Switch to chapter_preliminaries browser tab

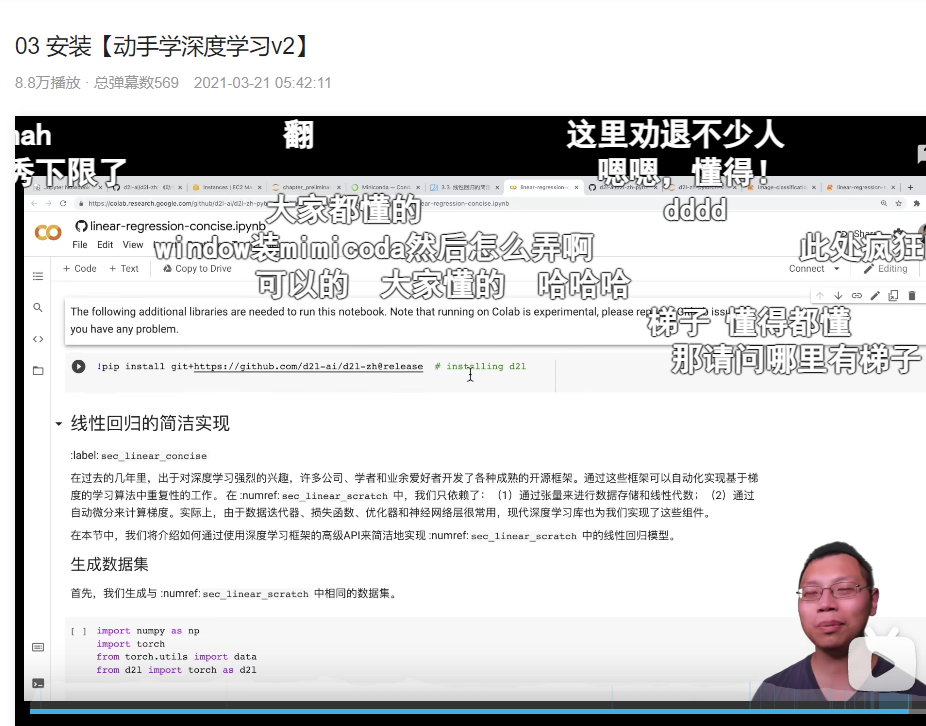coord(306,187)
